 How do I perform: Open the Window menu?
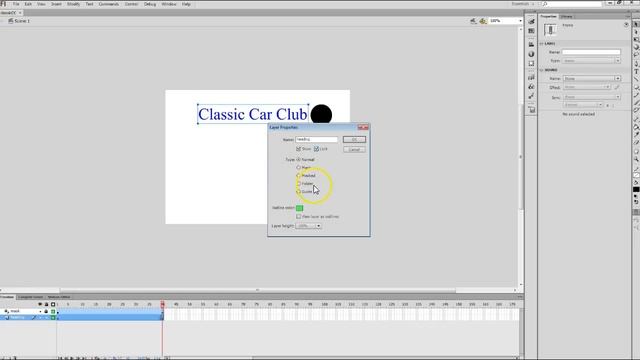click(169, 4)
